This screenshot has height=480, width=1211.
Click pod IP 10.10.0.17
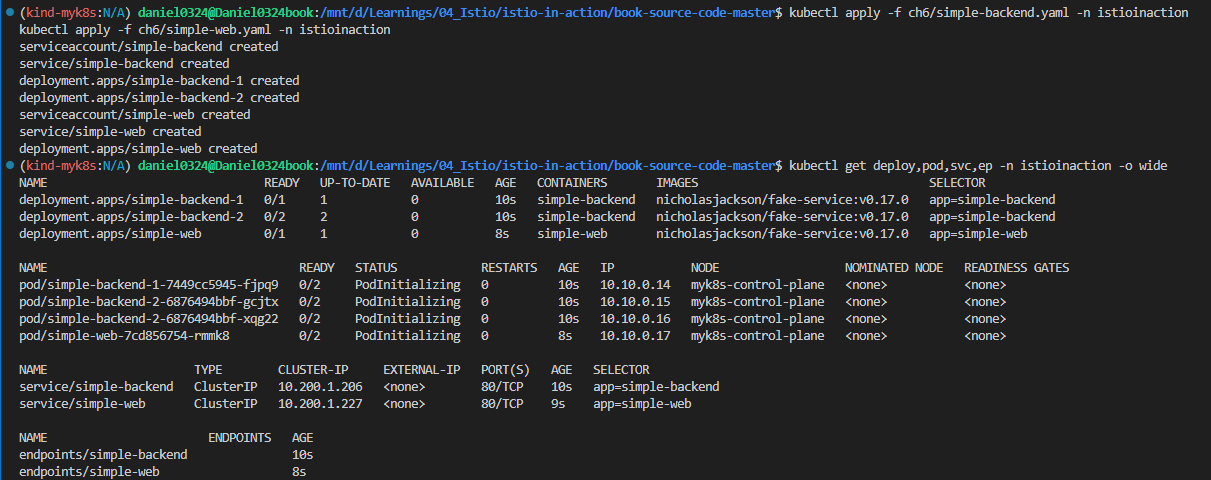pyautogui.click(x=635, y=336)
